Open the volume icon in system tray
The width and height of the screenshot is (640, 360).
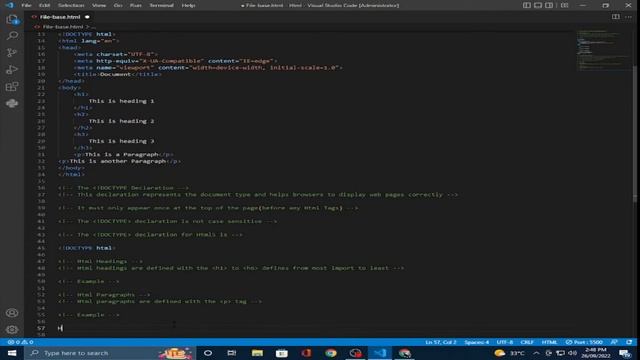[x=573, y=353]
